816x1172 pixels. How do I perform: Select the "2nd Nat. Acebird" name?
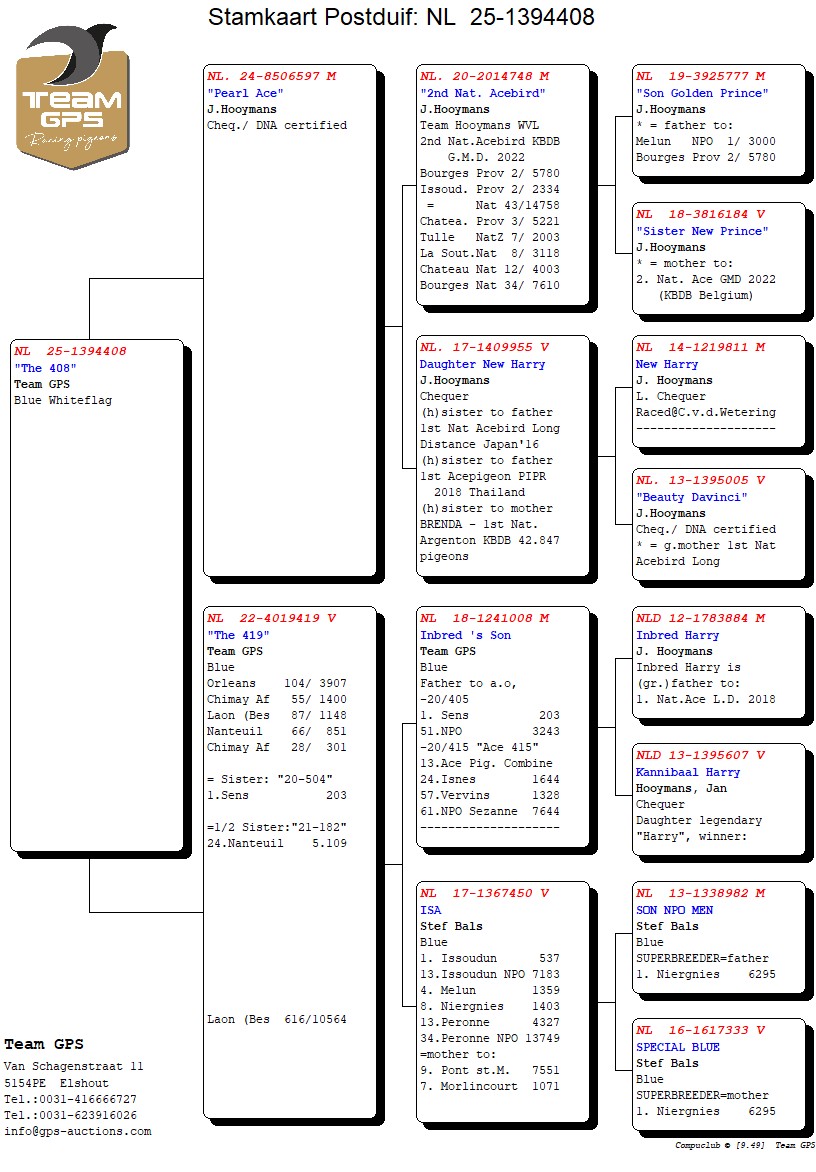[x=469, y=93]
